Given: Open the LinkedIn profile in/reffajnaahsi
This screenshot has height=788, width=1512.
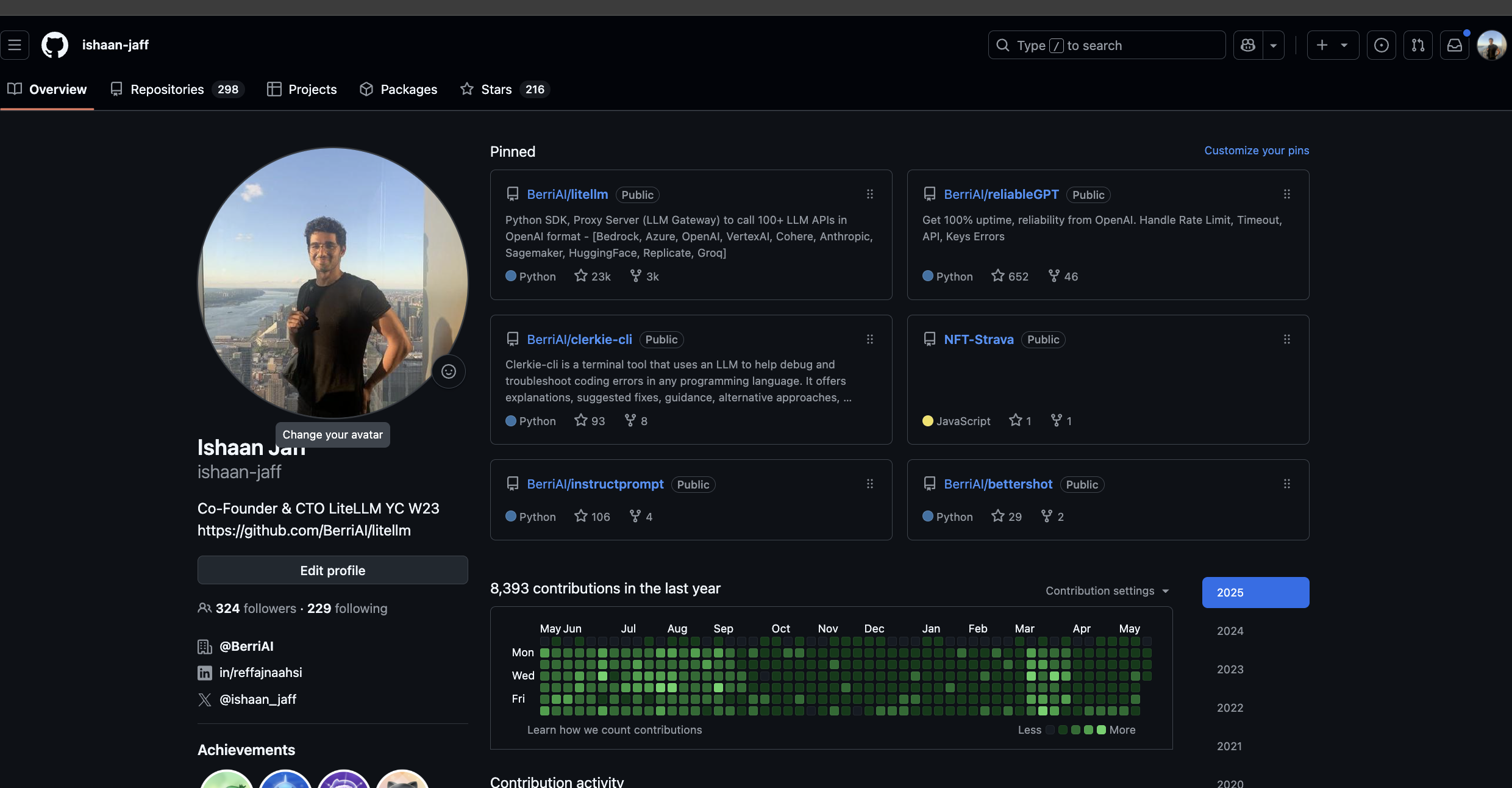Looking at the screenshot, I should tap(260, 672).
